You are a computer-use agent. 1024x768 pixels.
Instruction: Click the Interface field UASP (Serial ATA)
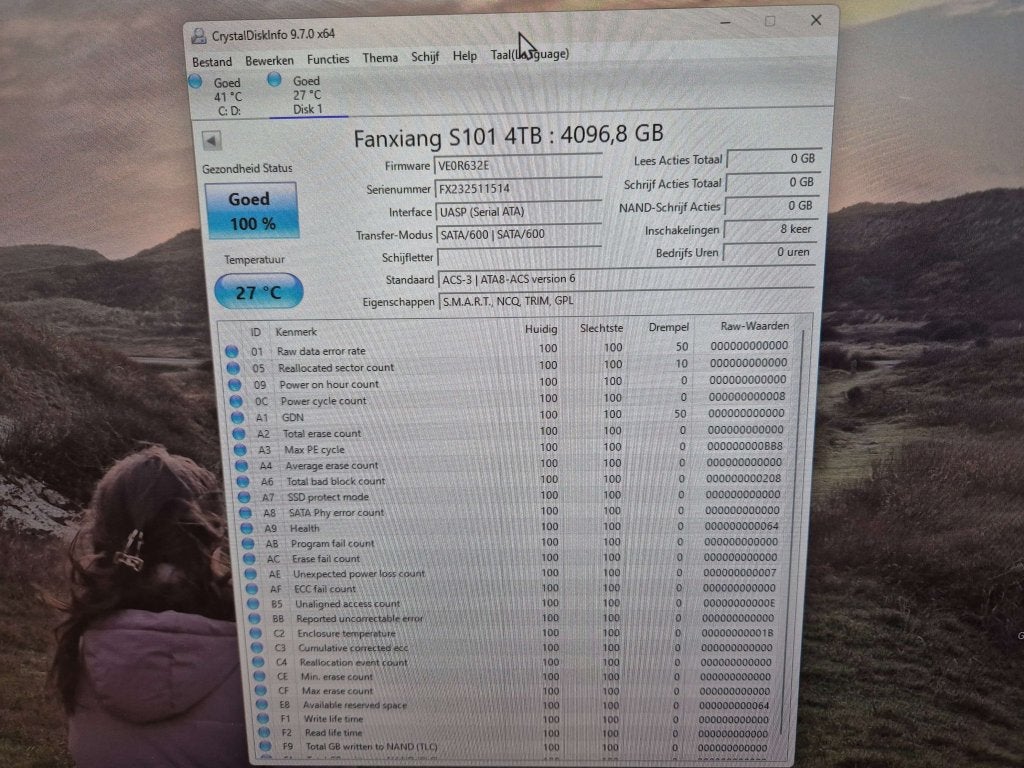[519, 212]
